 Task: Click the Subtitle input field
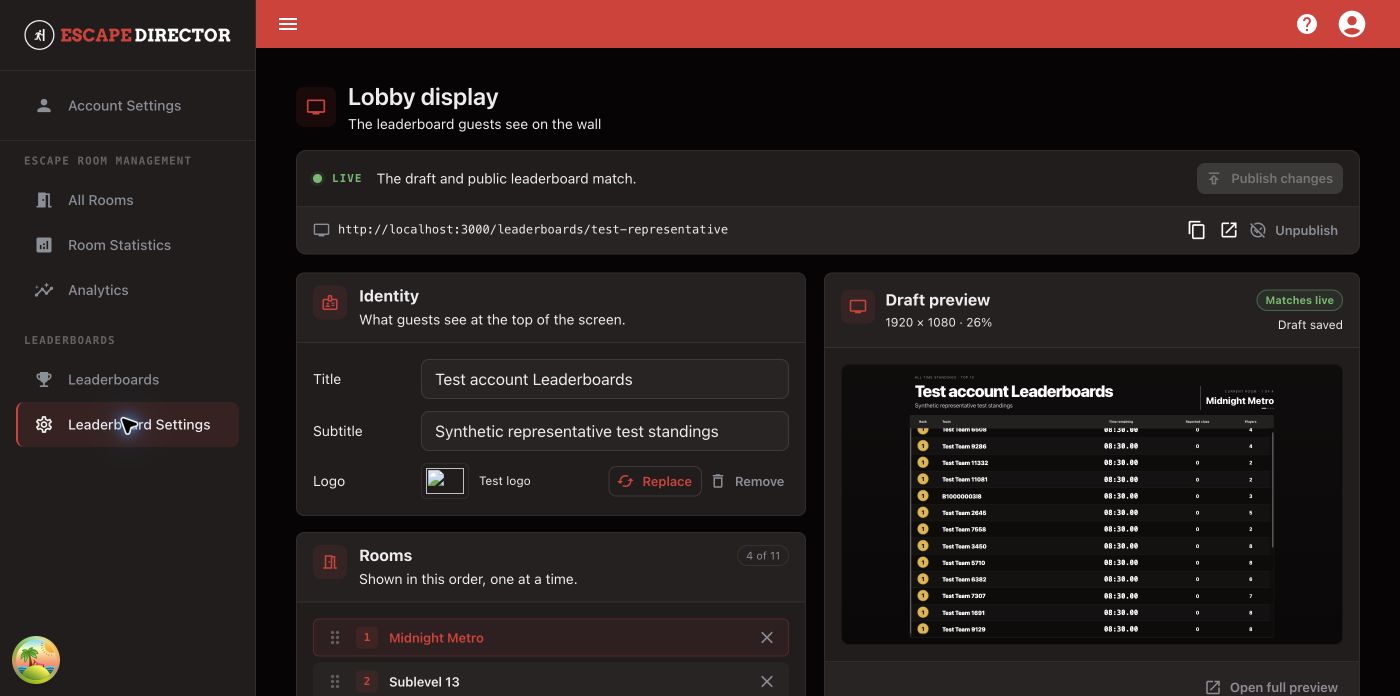[605, 431]
